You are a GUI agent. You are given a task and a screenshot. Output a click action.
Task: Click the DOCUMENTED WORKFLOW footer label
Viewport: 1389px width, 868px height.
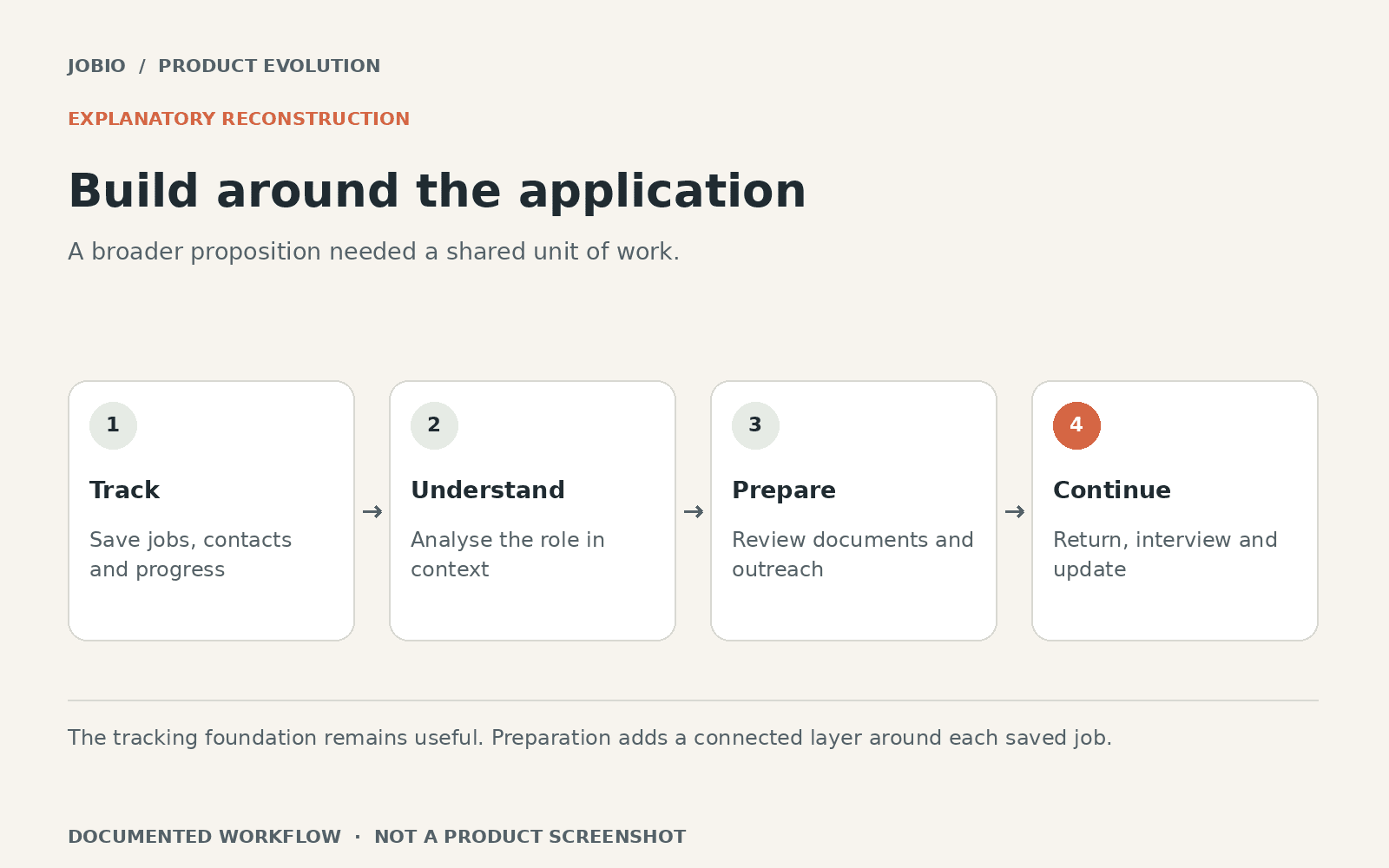(x=204, y=837)
